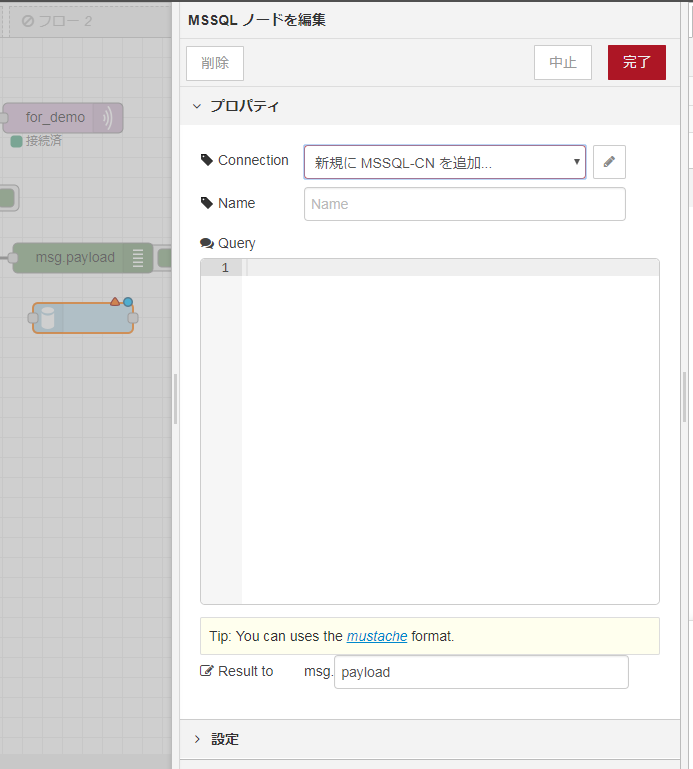The width and height of the screenshot is (693, 769).
Task: Click the red 完了 button
Action: (x=637, y=62)
